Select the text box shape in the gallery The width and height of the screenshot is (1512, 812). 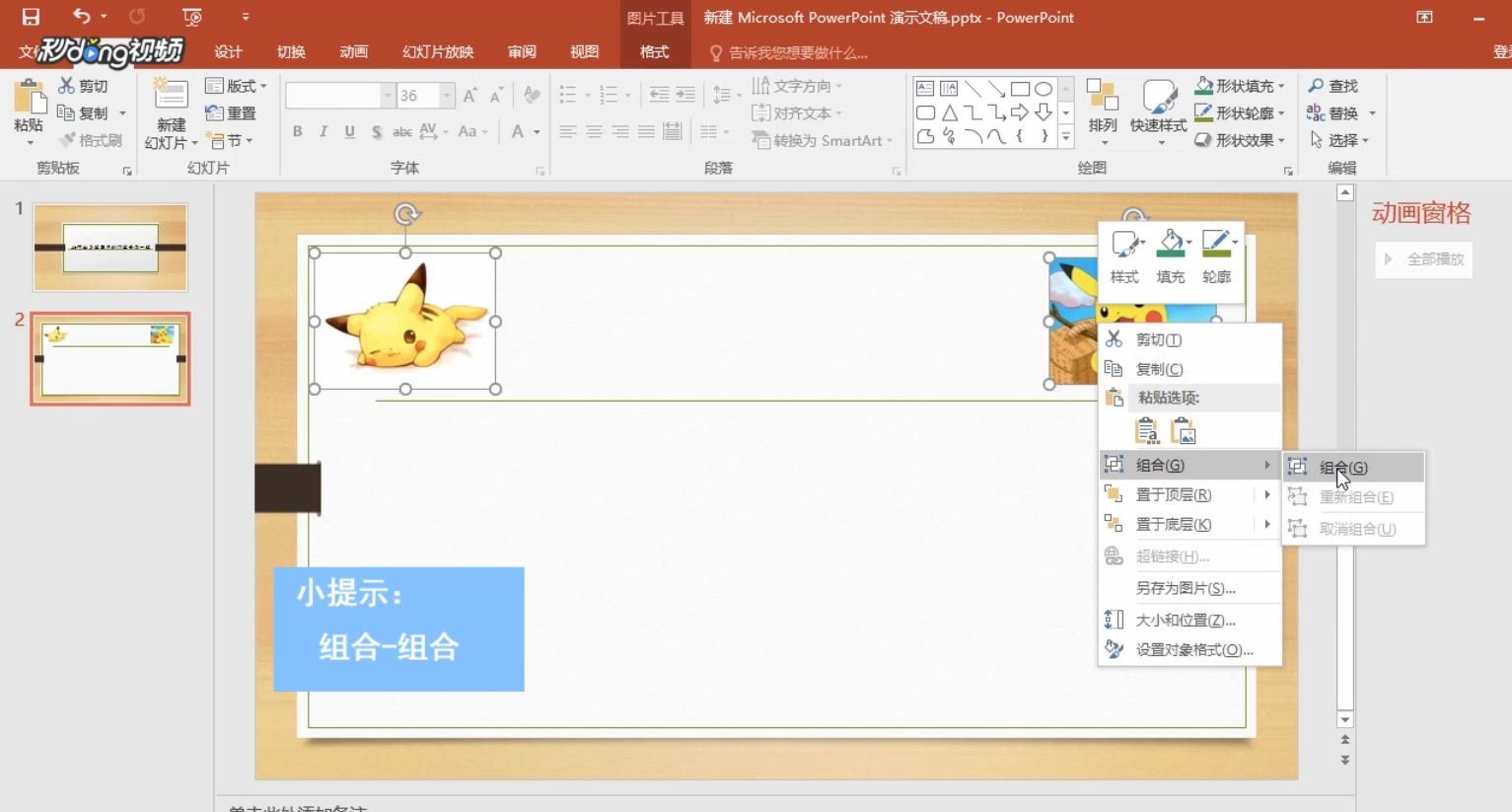[925, 89]
